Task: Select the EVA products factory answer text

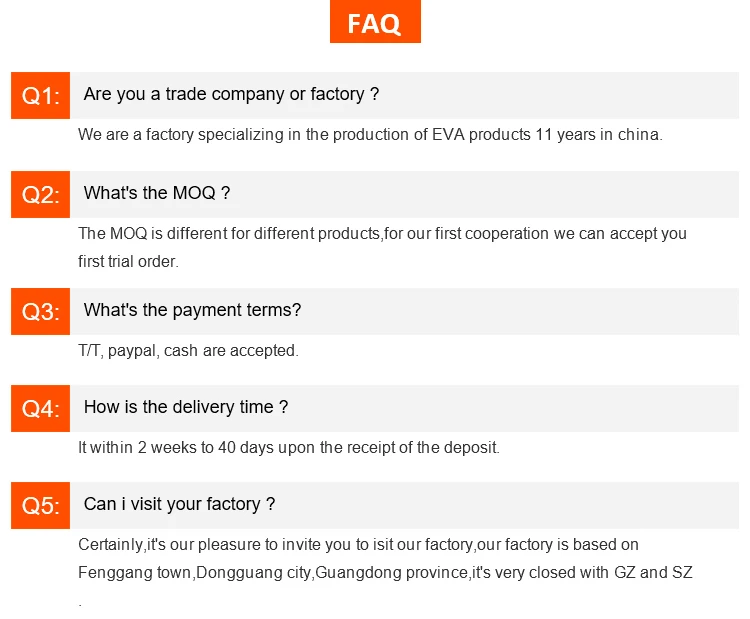Action: (x=370, y=134)
